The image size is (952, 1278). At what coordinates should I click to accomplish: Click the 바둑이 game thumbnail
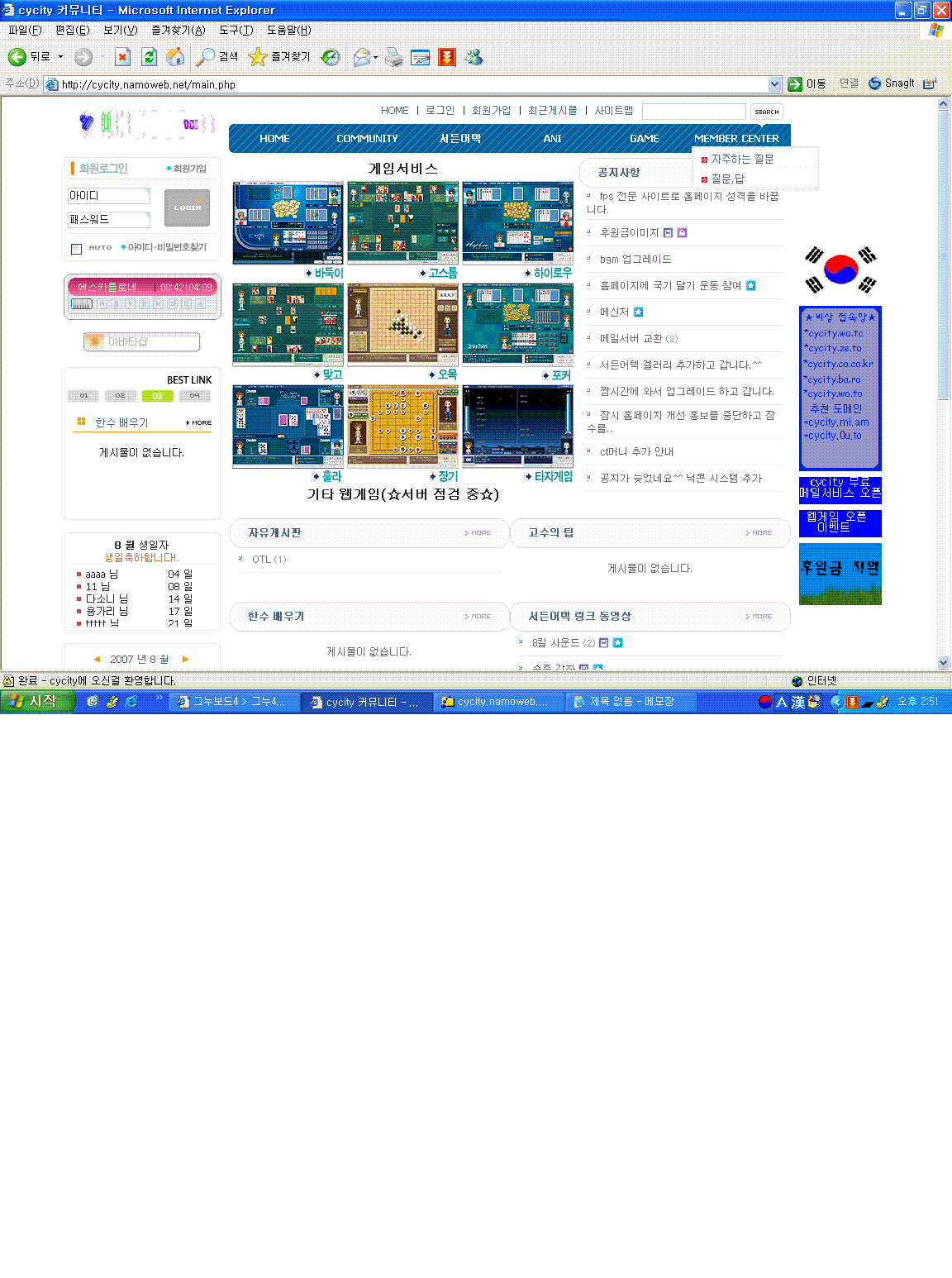288,223
